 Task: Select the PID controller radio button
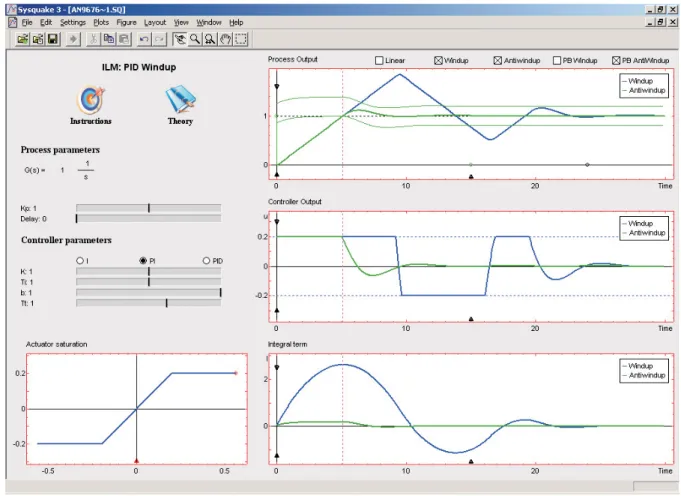[x=206, y=261]
